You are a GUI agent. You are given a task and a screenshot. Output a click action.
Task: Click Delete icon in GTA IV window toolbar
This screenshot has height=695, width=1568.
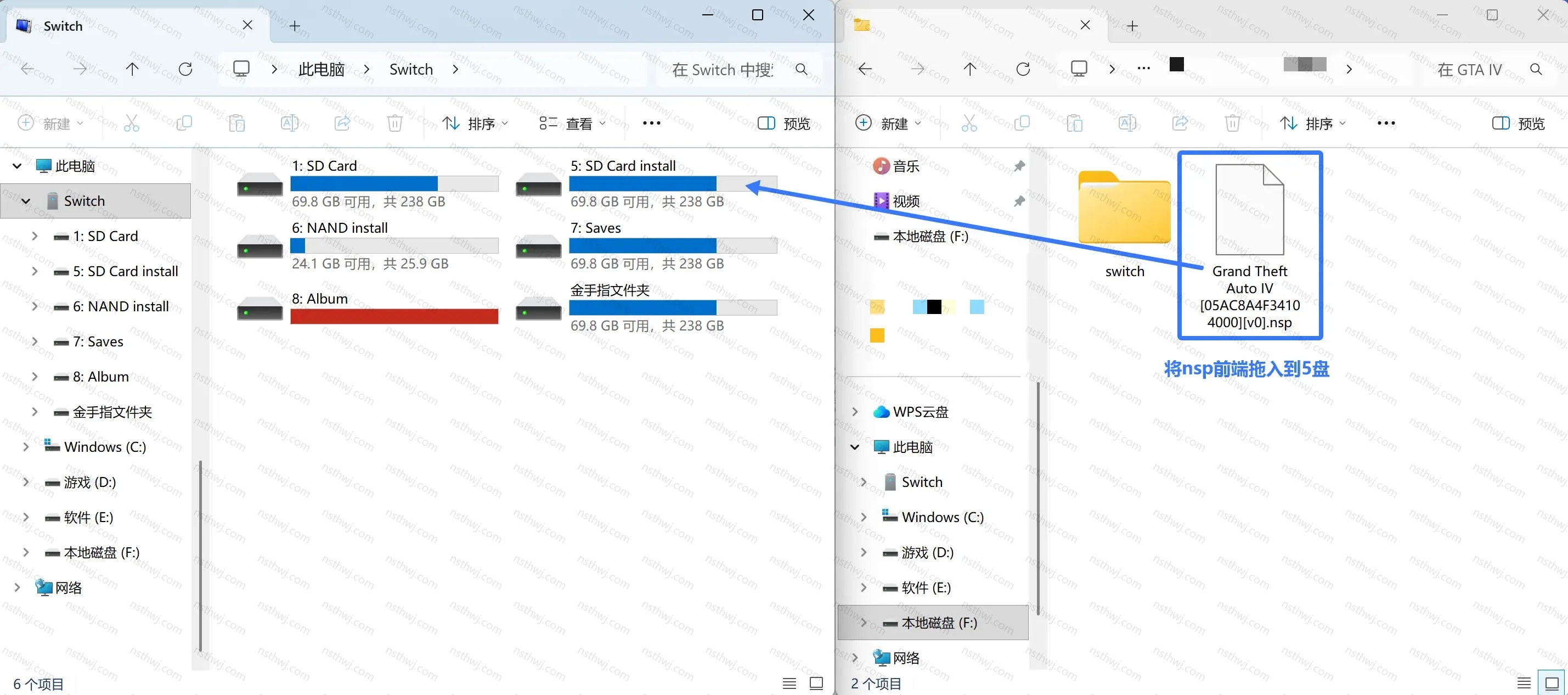tap(1233, 123)
